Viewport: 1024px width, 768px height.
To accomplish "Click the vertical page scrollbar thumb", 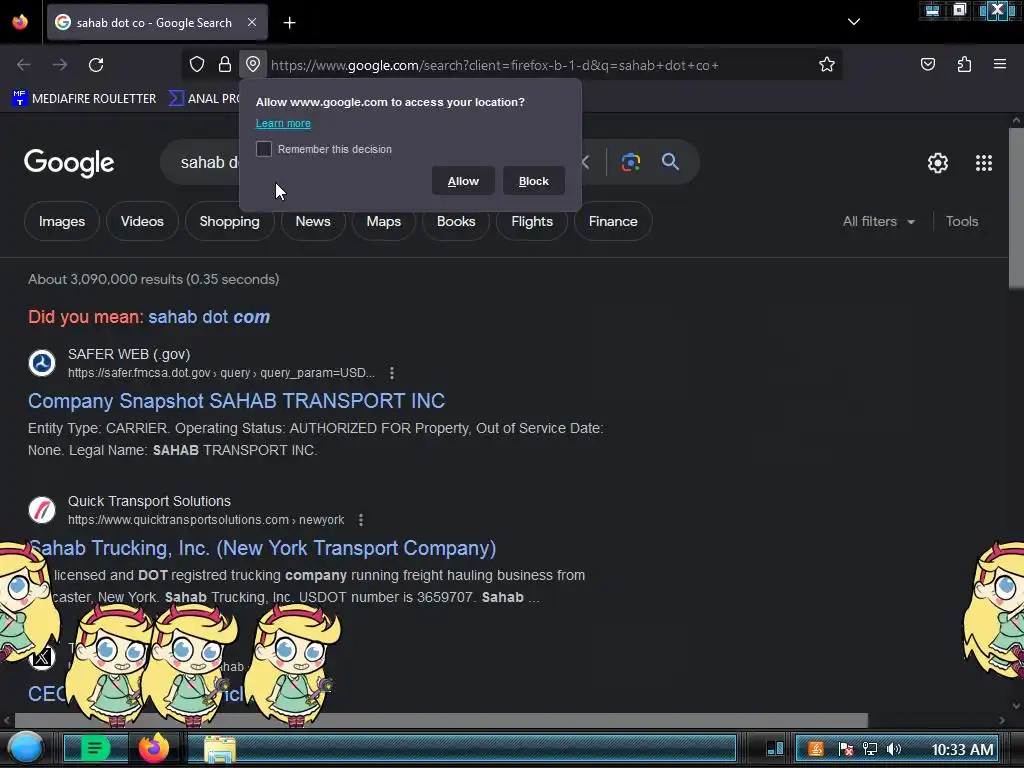I will click(x=1016, y=208).
